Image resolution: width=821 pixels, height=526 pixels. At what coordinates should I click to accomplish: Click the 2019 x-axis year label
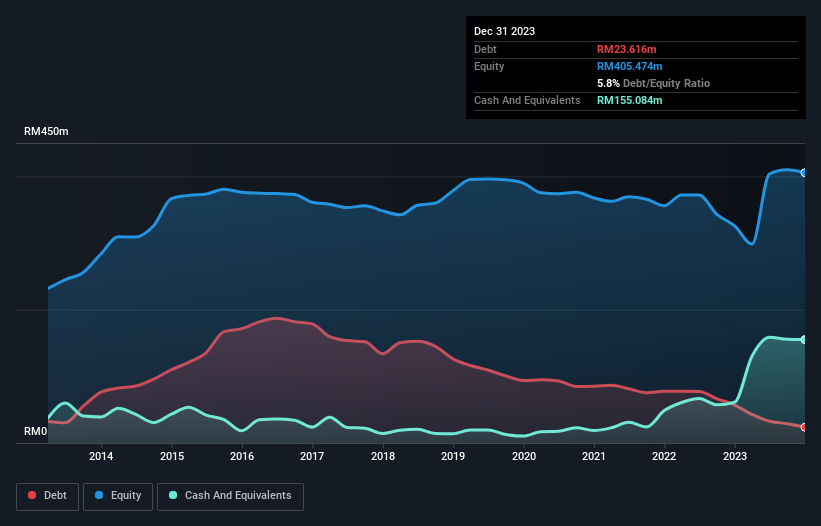point(453,457)
